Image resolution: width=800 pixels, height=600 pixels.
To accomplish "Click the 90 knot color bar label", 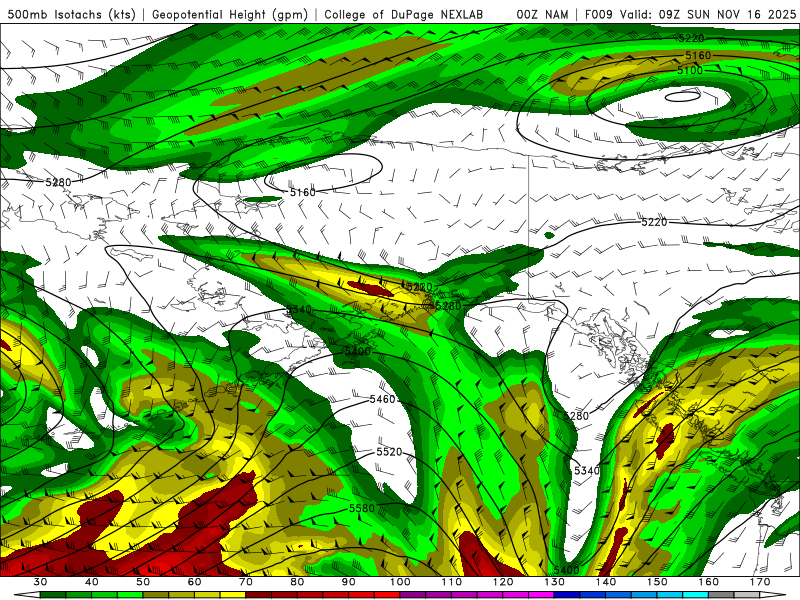I will click(348, 582).
